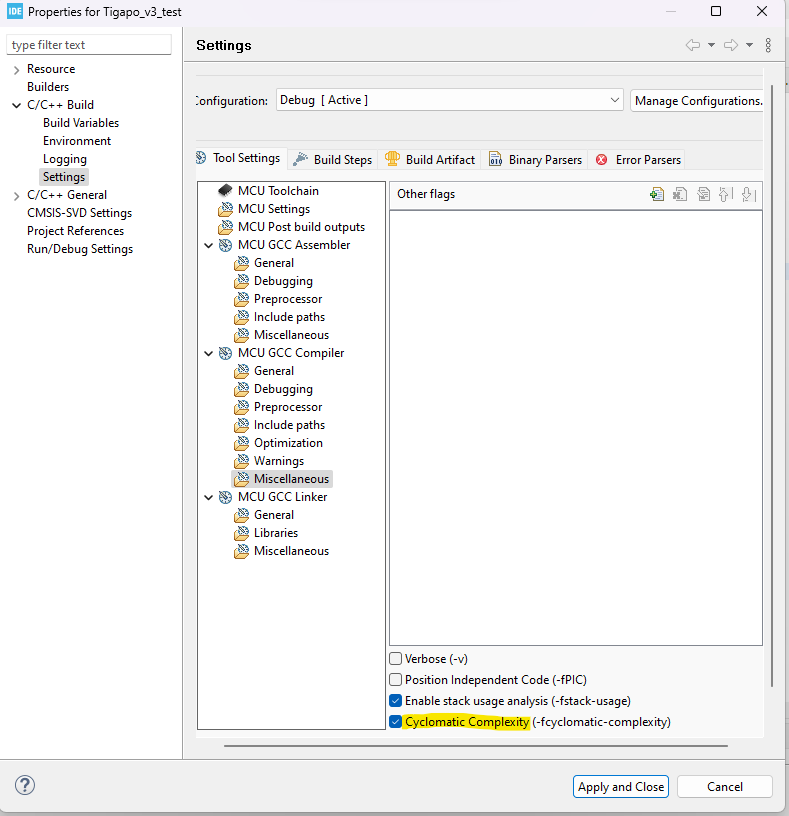Select Builders in left tree
The width and height of the screenshot is (789, 816).
[x=48, y=87]
